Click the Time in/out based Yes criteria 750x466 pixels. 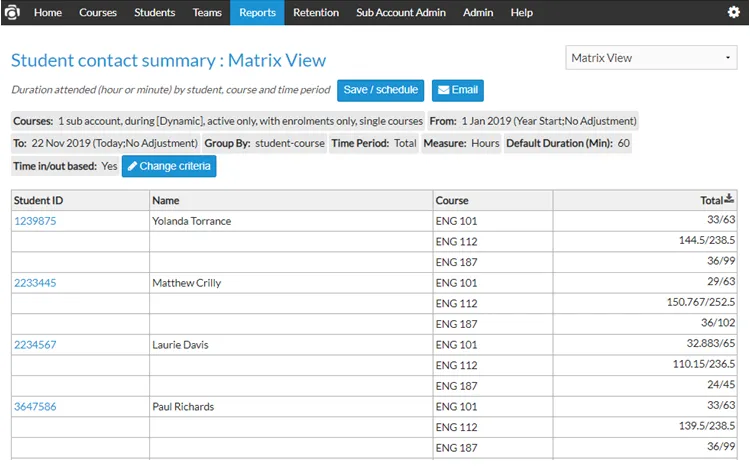click(x=65, y=166)
